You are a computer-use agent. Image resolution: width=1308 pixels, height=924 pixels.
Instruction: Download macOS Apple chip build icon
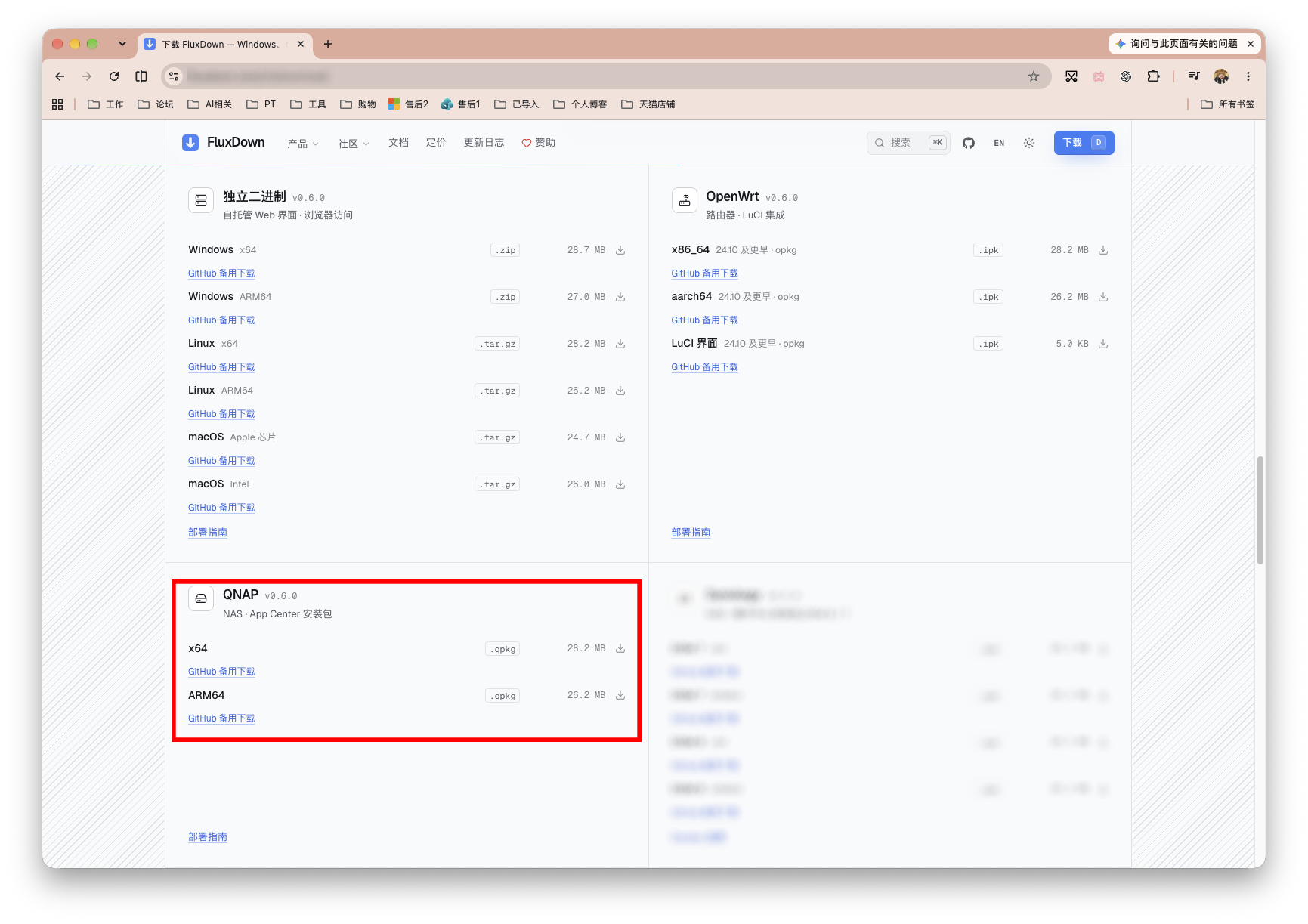[620, 437]
